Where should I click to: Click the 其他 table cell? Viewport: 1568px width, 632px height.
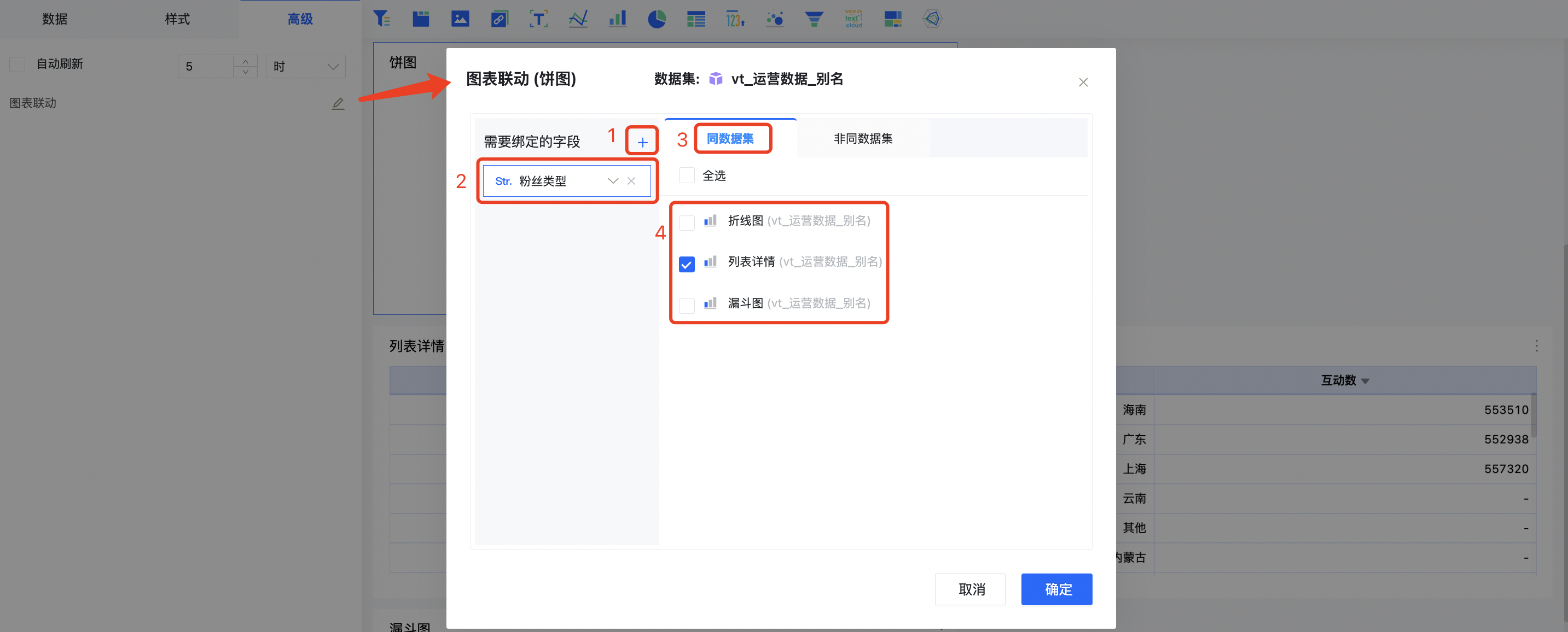click(1135, 528)
